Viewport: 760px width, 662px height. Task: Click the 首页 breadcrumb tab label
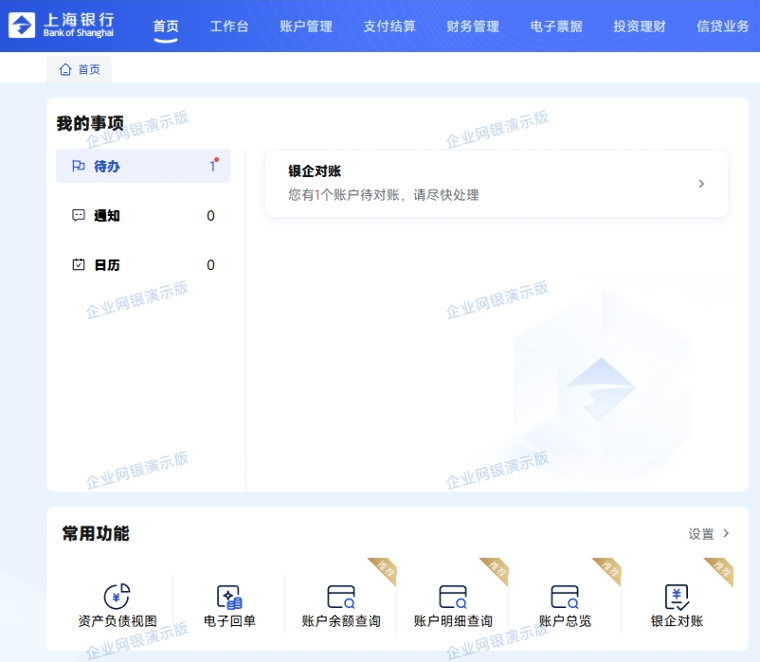pyautogui.click(x=89, y=70)
